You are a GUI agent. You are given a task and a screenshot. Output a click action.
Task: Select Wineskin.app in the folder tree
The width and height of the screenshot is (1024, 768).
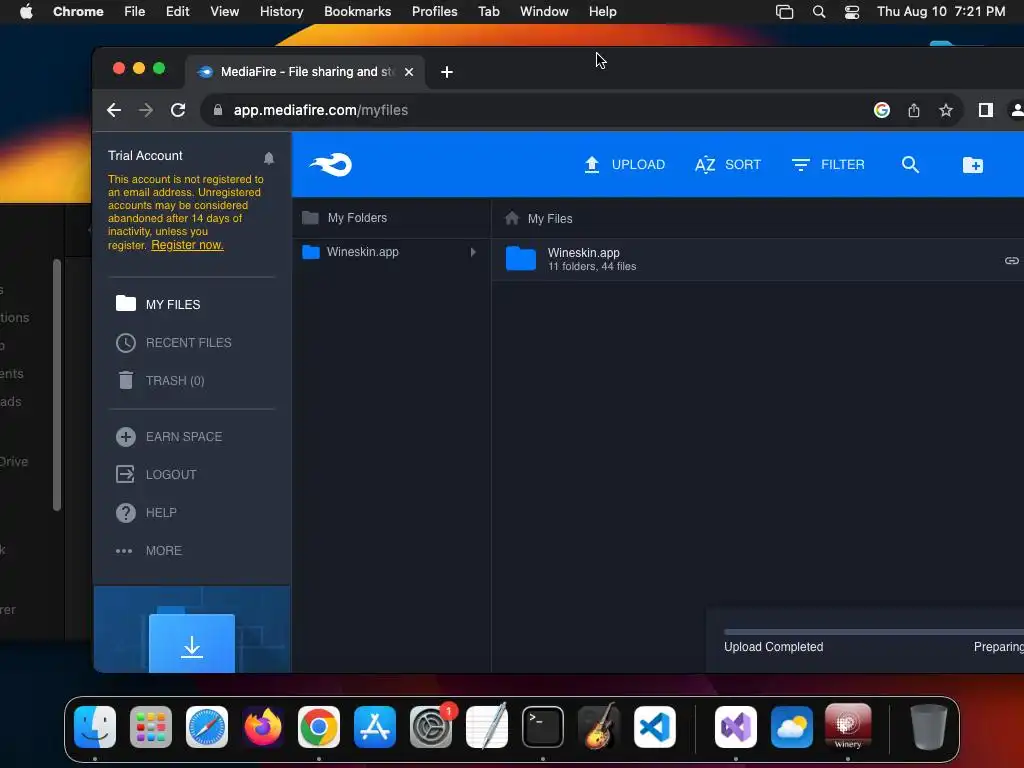[x=362, y=252]
